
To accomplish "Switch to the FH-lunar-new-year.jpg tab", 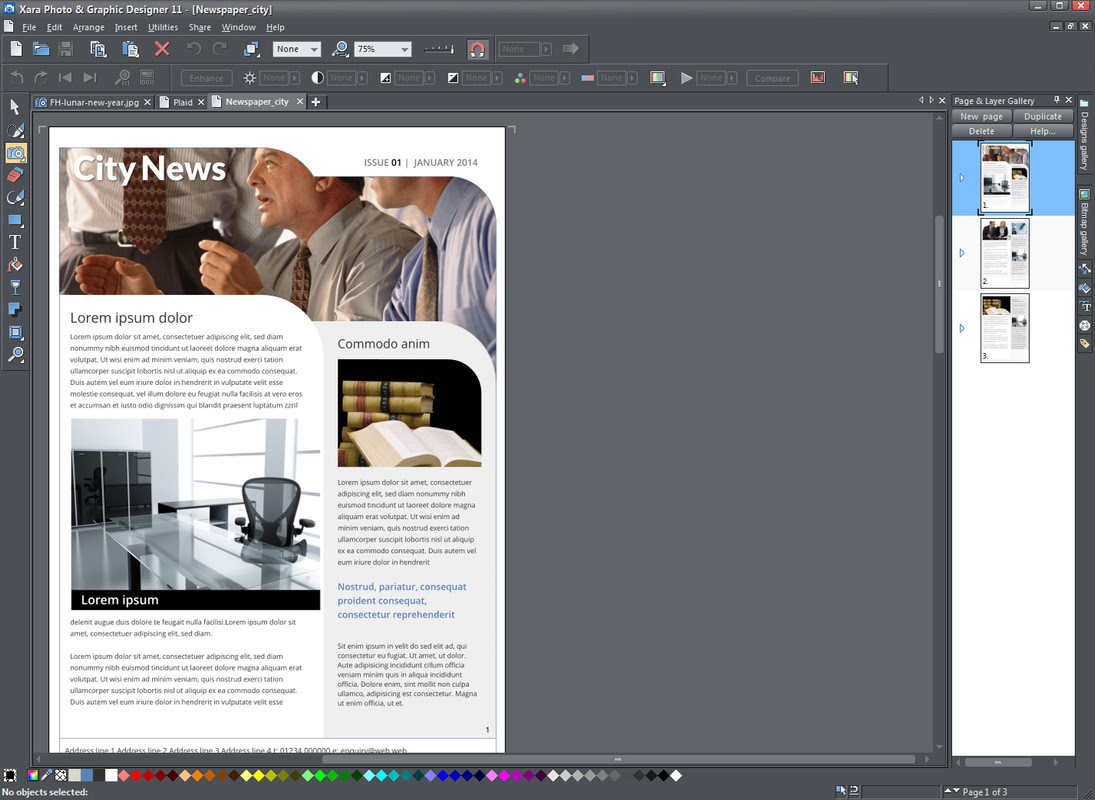I will pyautogui.click(x=94, y=102).
